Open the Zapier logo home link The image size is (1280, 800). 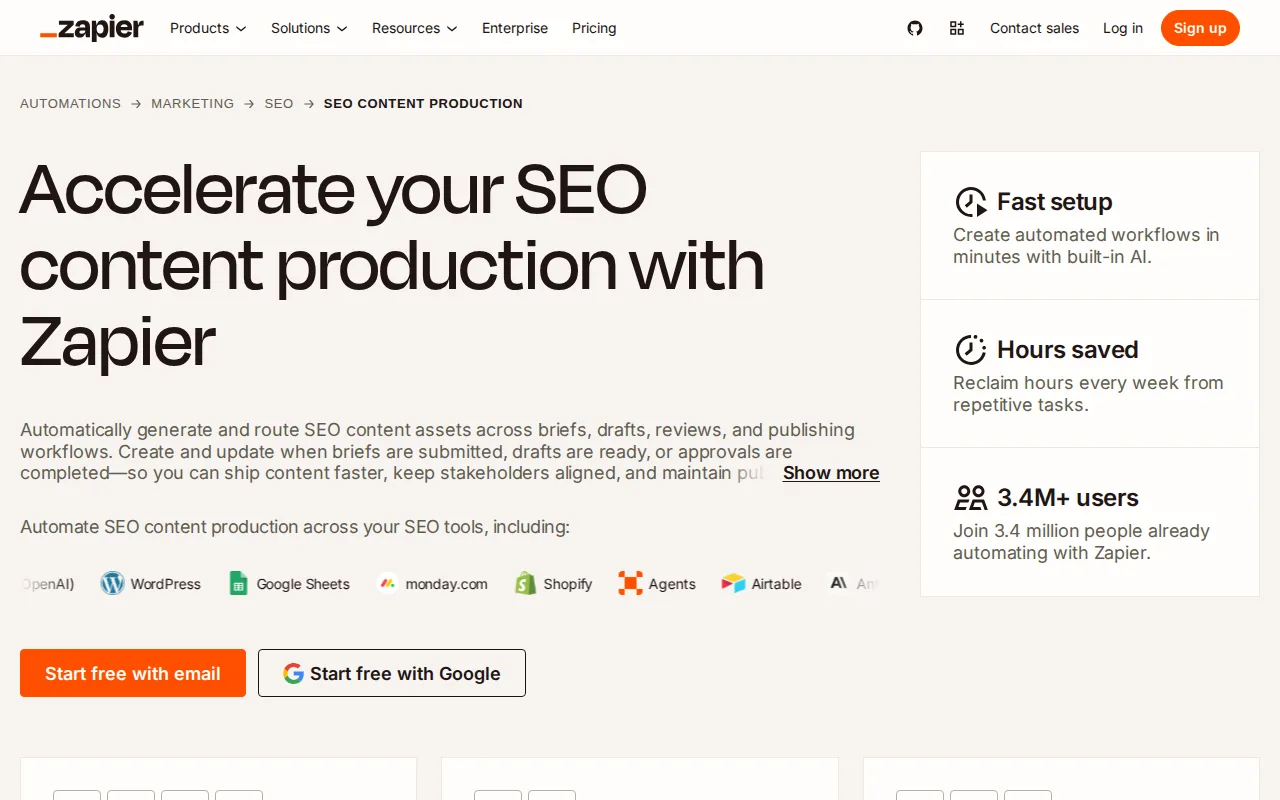92,28
